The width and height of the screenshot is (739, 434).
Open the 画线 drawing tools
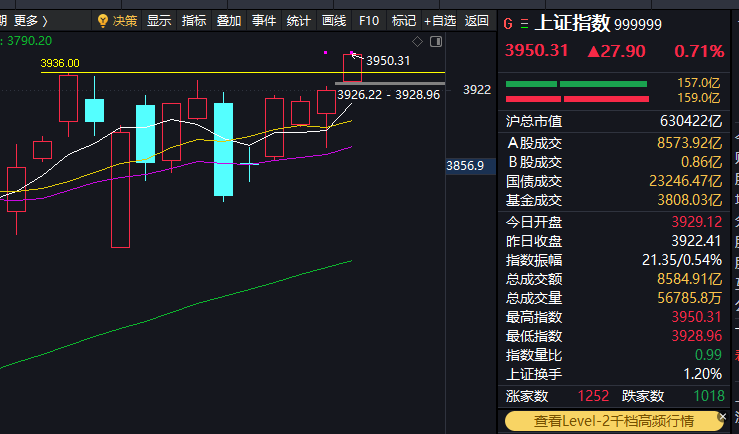334,21
